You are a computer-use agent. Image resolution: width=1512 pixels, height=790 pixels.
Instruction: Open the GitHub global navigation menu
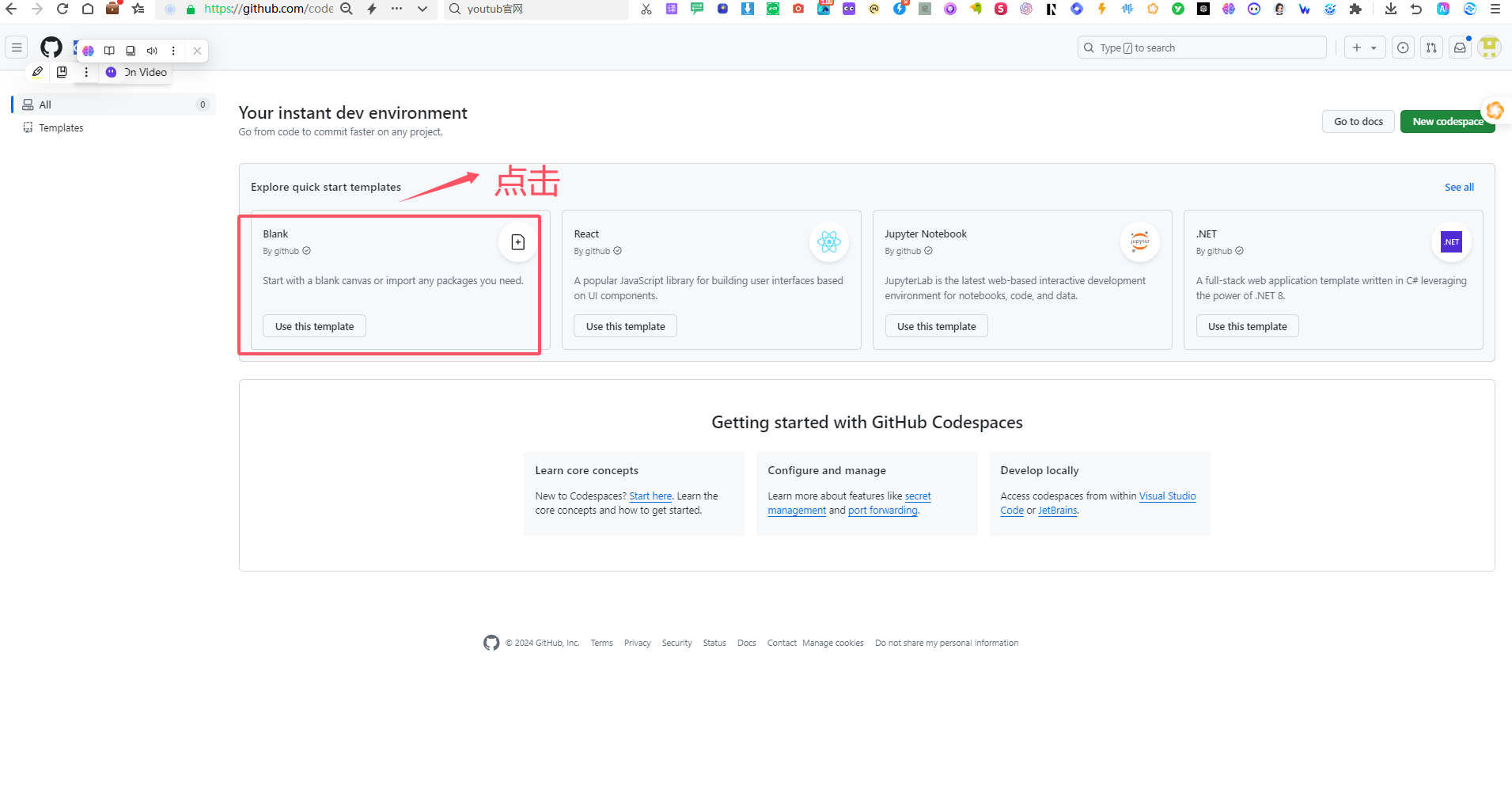pos(17,47)
